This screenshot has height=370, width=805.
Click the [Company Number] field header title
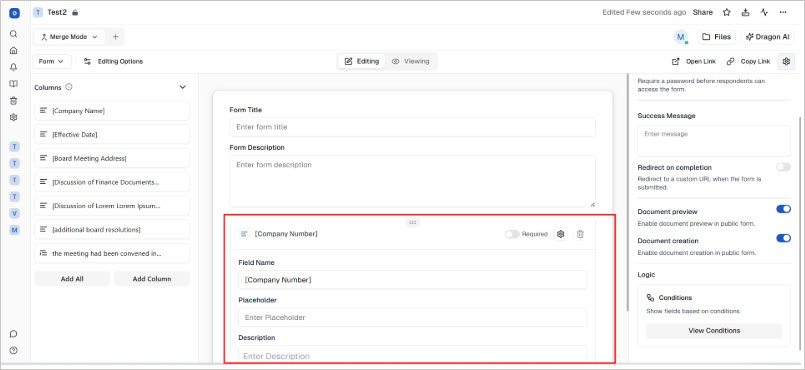[x=286, y=234]
